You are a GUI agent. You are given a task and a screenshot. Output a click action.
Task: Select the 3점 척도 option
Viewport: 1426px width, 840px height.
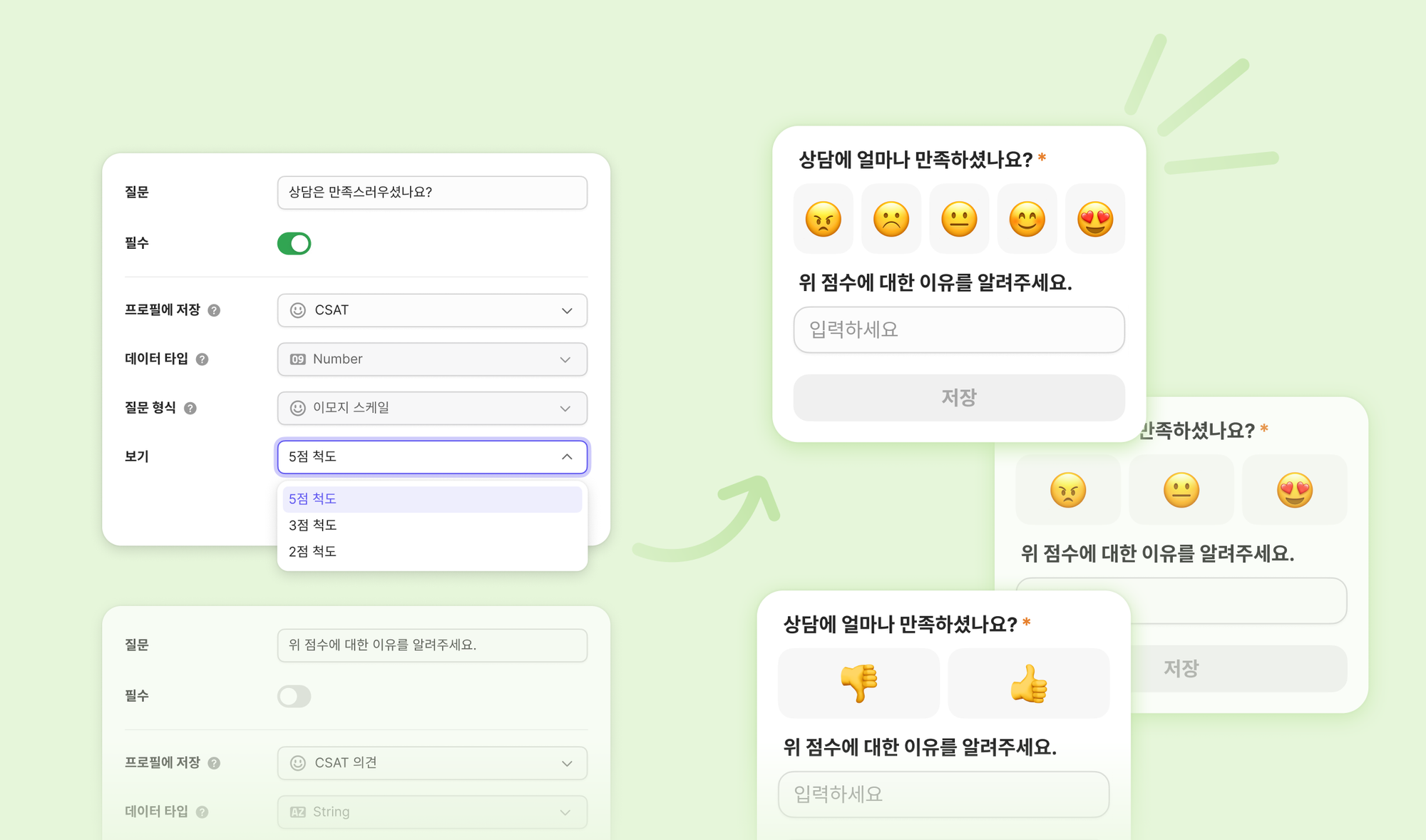(x=313, y=526)
